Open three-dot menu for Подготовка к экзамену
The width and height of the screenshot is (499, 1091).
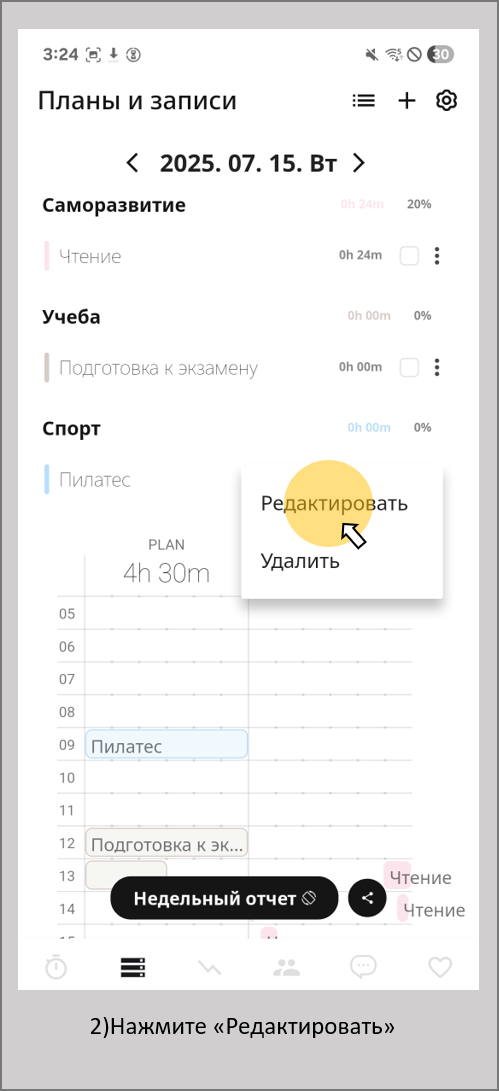pyautogui.click(x=437, y=367)
